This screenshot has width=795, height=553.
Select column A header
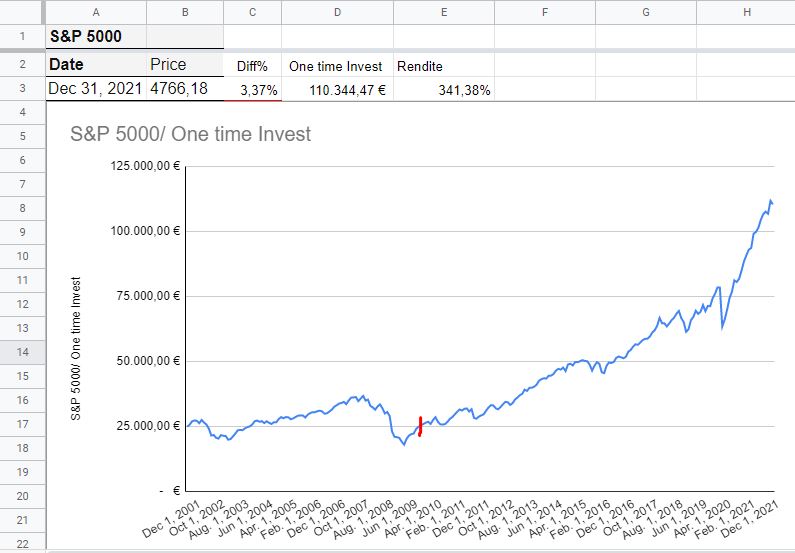pyautogui.click(x=96, y=12)
